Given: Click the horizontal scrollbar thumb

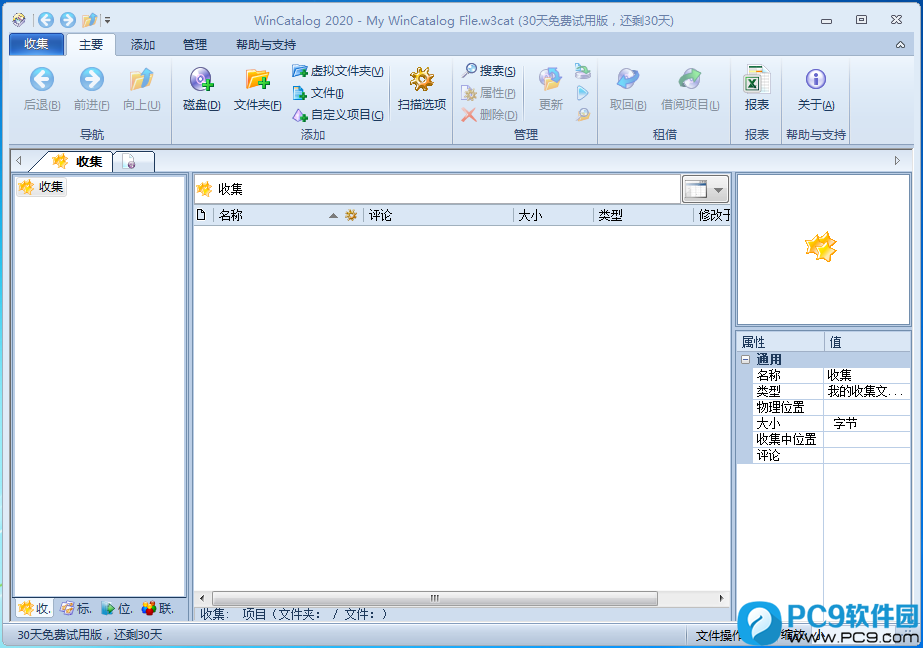Looking at the screenshot, I should 434,599.
